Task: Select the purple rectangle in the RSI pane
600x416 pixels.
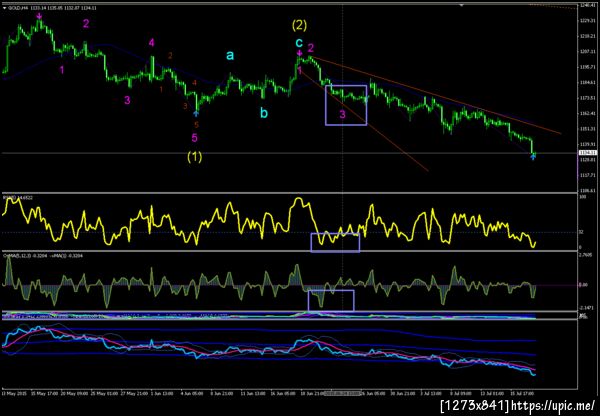Action: pyautogui.click(x=335, y=243)
